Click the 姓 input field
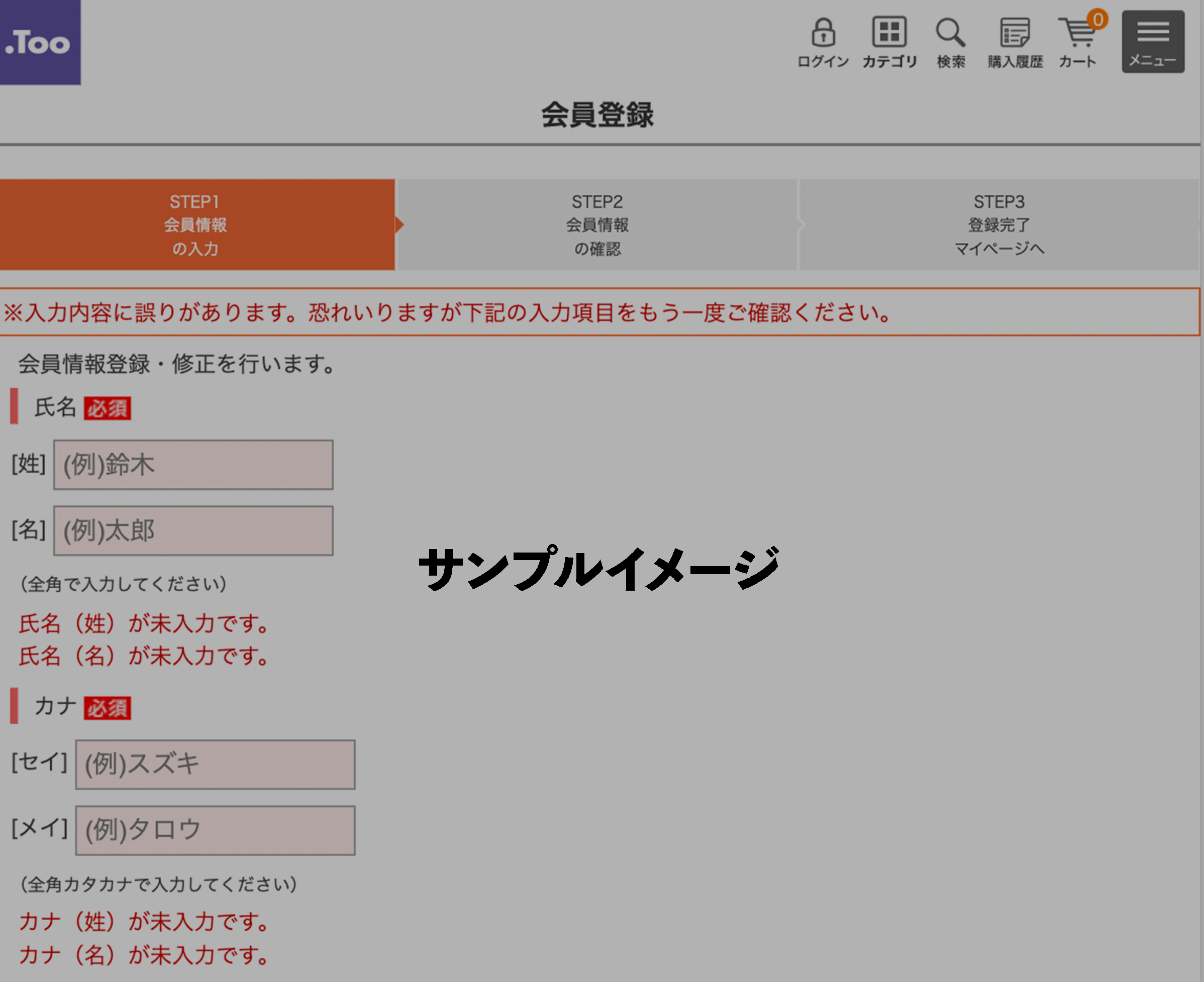The height and width of the screenshot is (982, 1204). point(193,465)
